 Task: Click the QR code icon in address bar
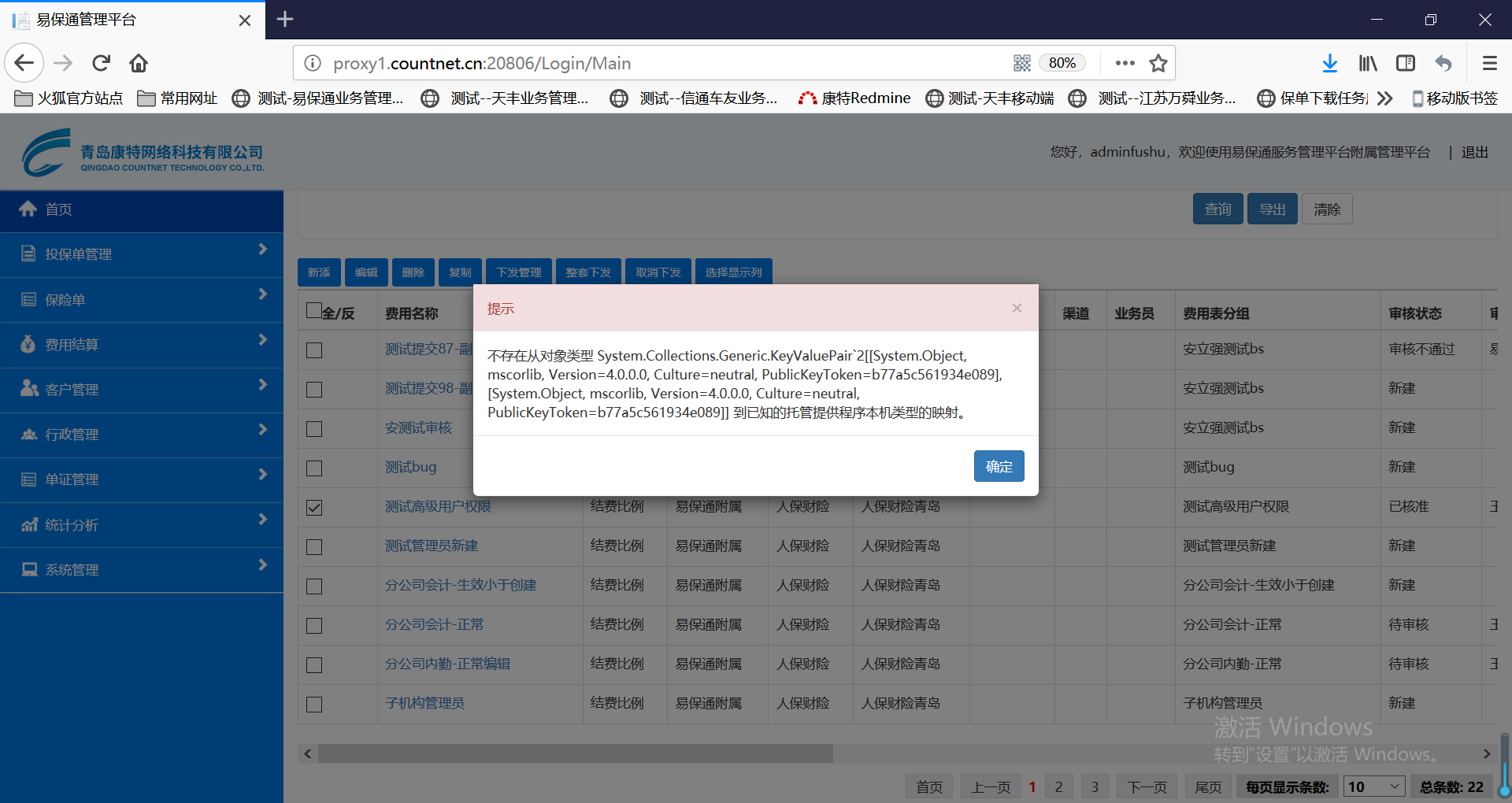coord(1021,63)
